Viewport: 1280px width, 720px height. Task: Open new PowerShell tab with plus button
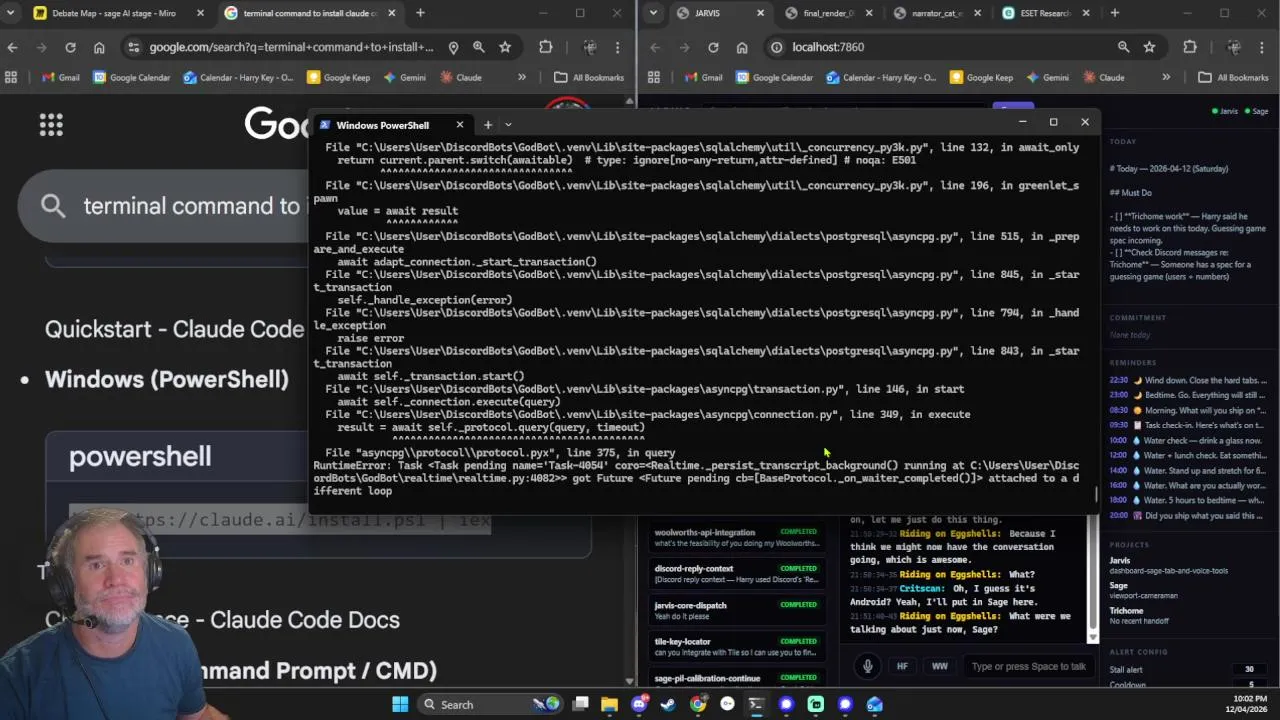point(488,125)
